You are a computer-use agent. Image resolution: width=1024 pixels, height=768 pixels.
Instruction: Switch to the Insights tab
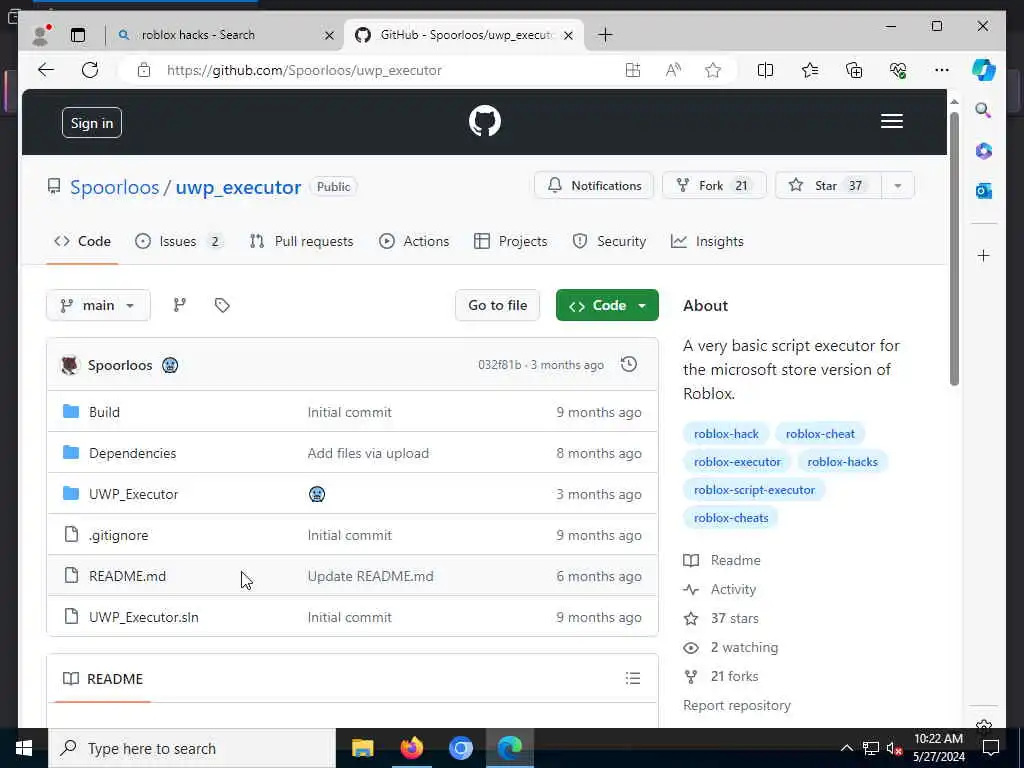[x=707, y=241]
